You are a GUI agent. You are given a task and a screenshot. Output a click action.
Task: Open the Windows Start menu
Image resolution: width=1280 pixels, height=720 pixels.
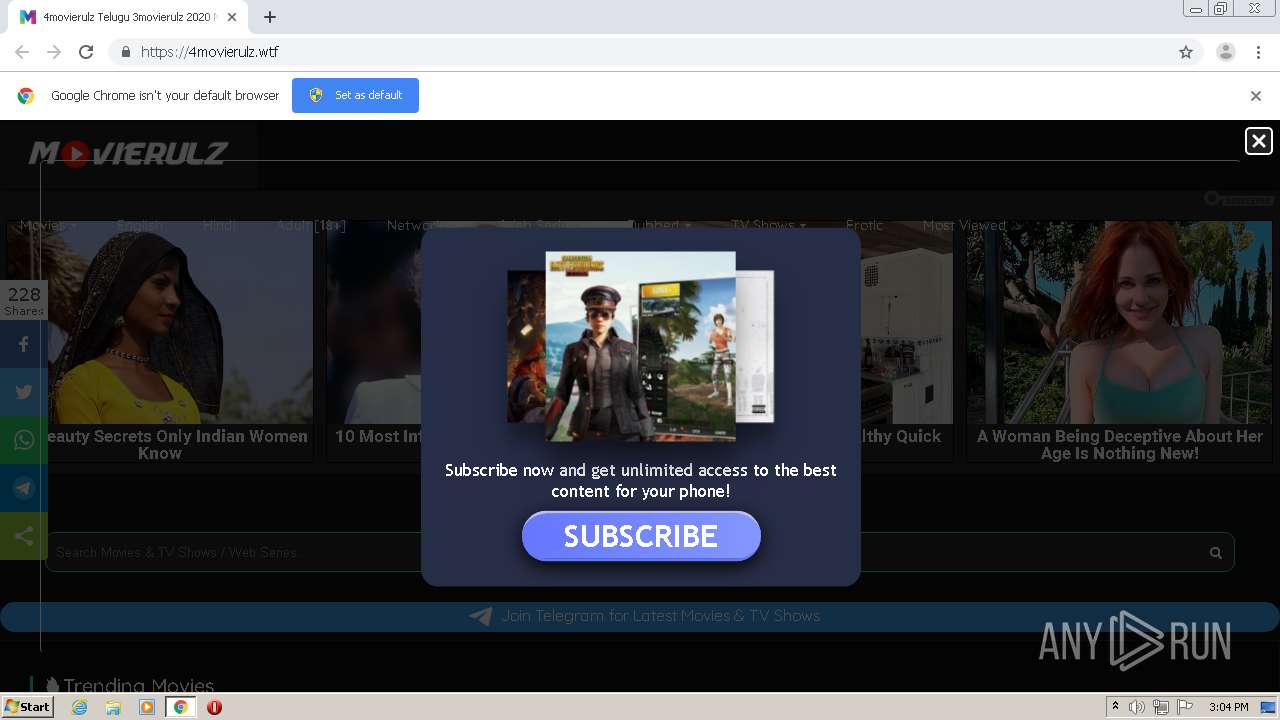27,706
